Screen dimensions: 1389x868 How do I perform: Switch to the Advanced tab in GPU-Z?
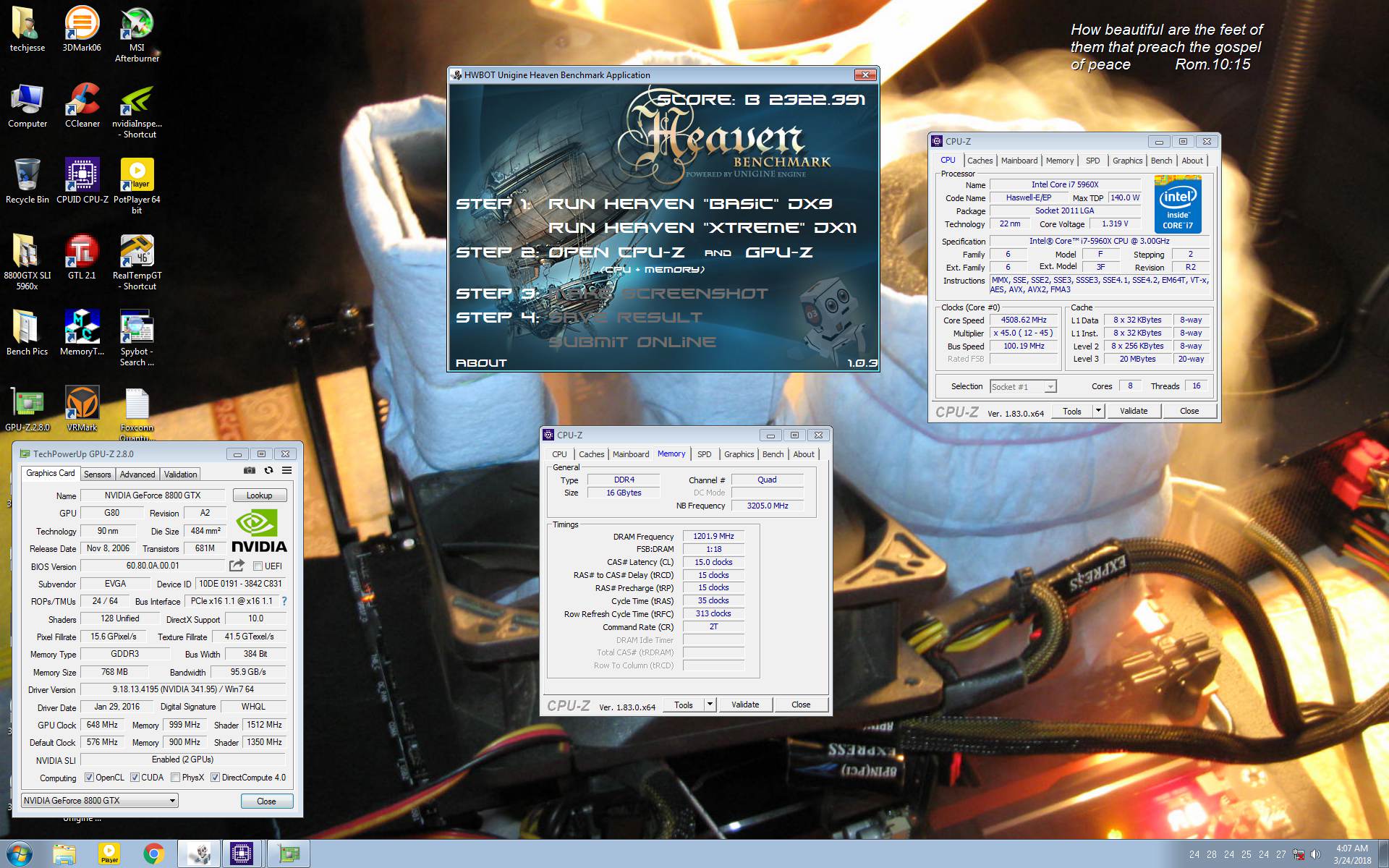pos(137,475)
